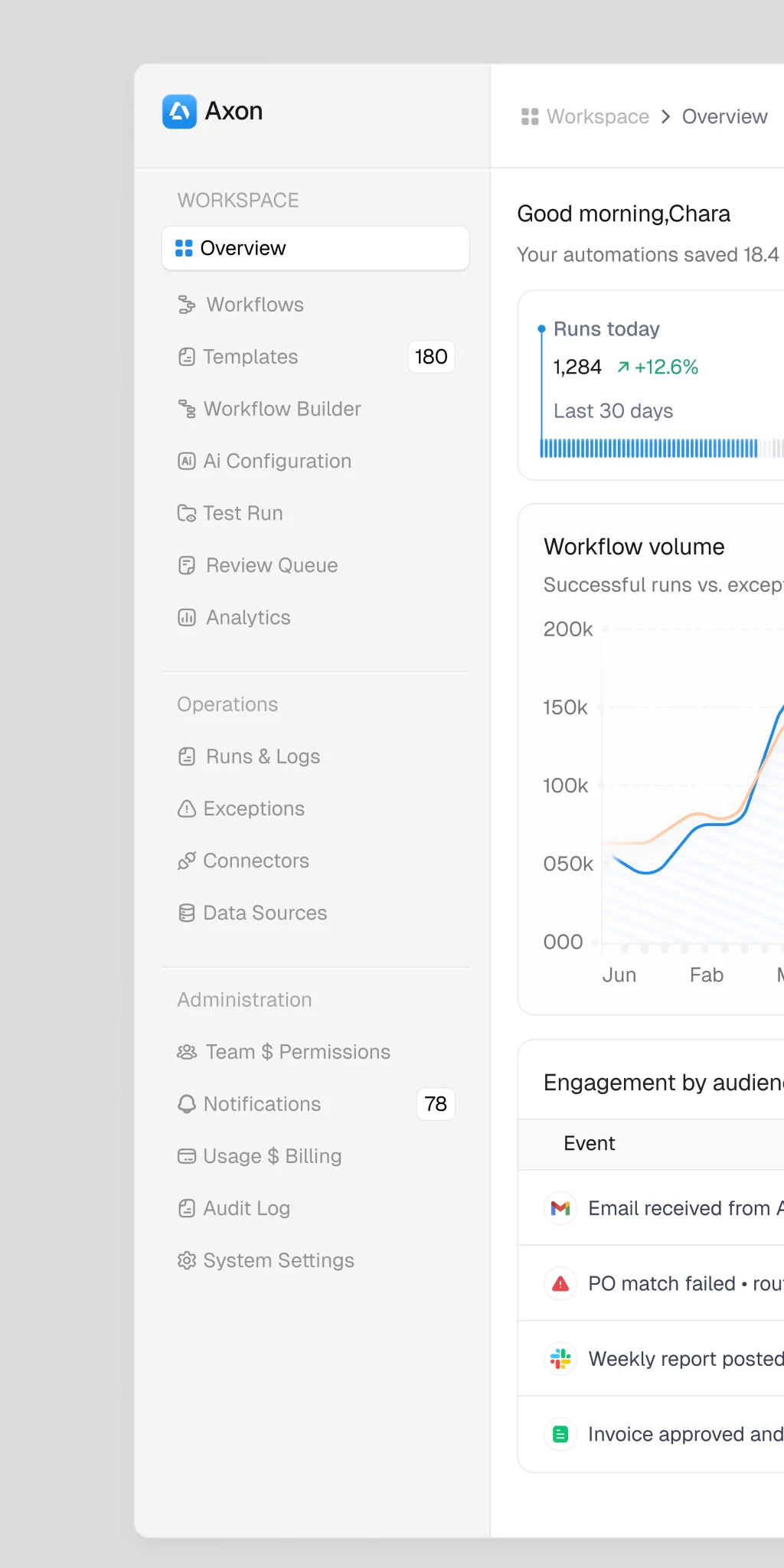Click the Audit Log icon
784x1568 pixels.
(186, 1208)
